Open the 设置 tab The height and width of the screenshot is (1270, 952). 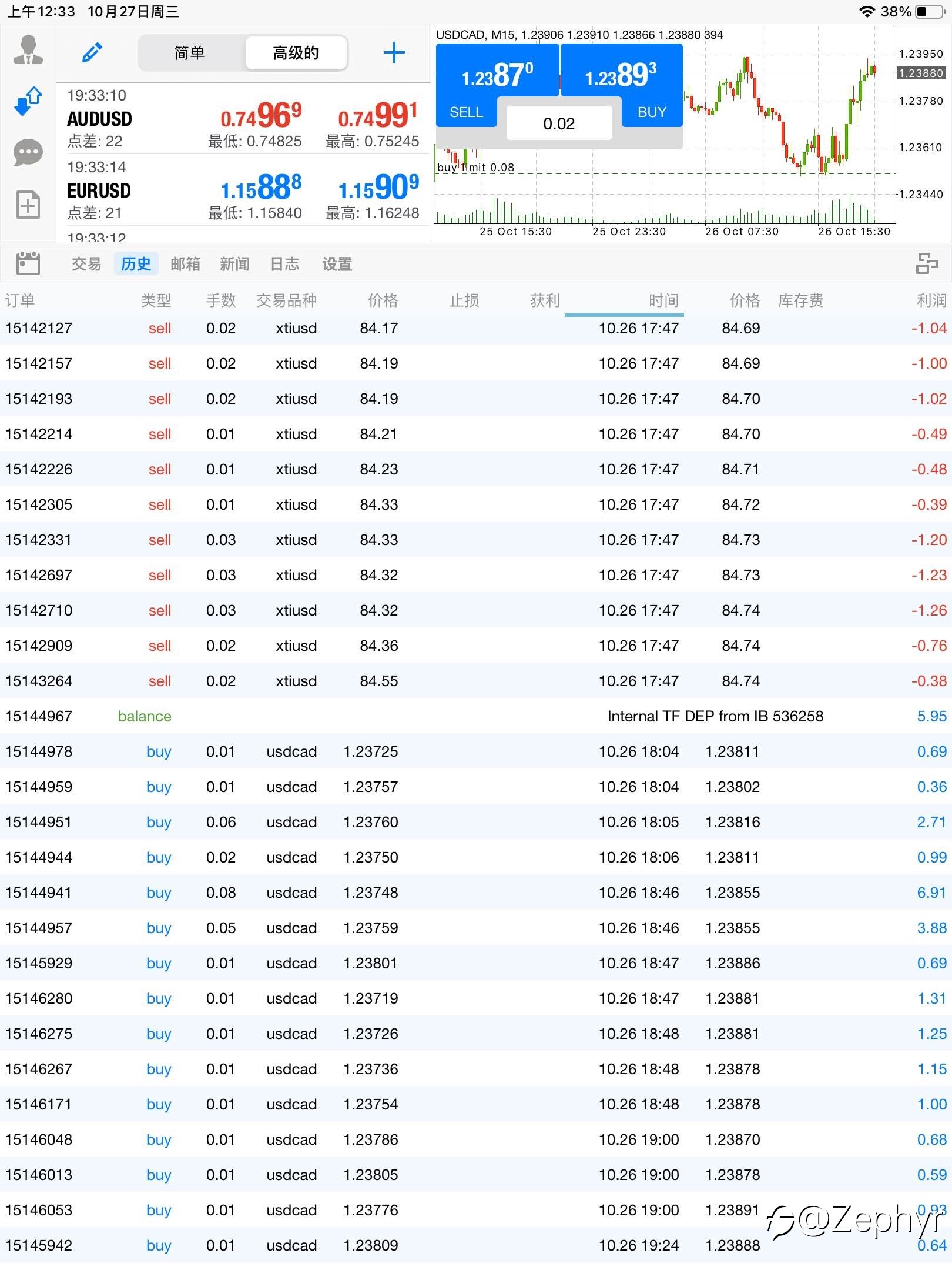coord(337,264)
